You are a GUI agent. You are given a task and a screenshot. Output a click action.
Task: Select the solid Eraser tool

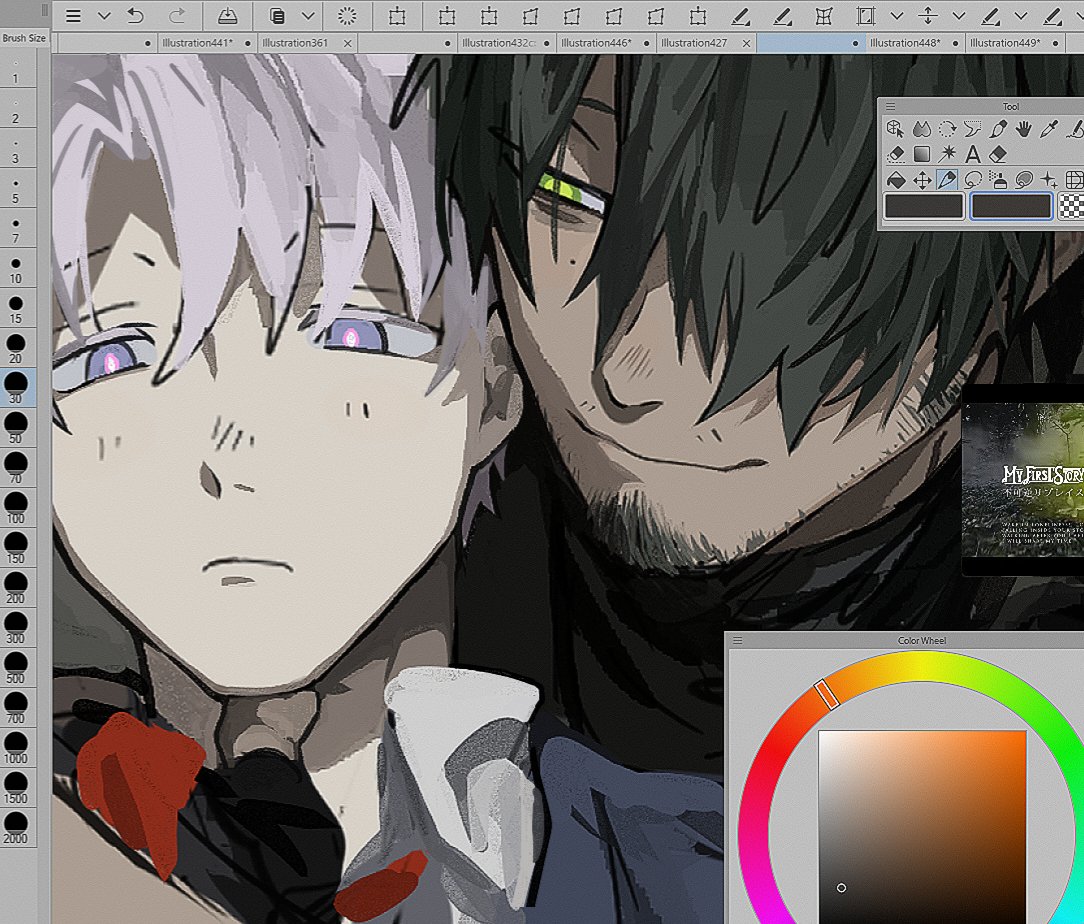(998, 154)
